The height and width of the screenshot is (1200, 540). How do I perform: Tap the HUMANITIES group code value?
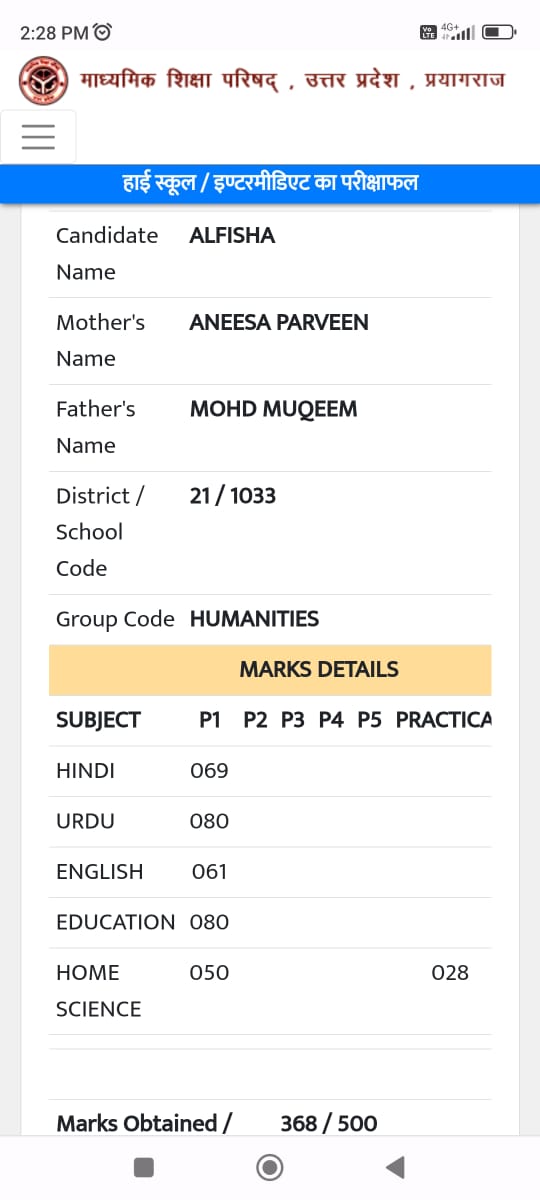coord(254,619)
